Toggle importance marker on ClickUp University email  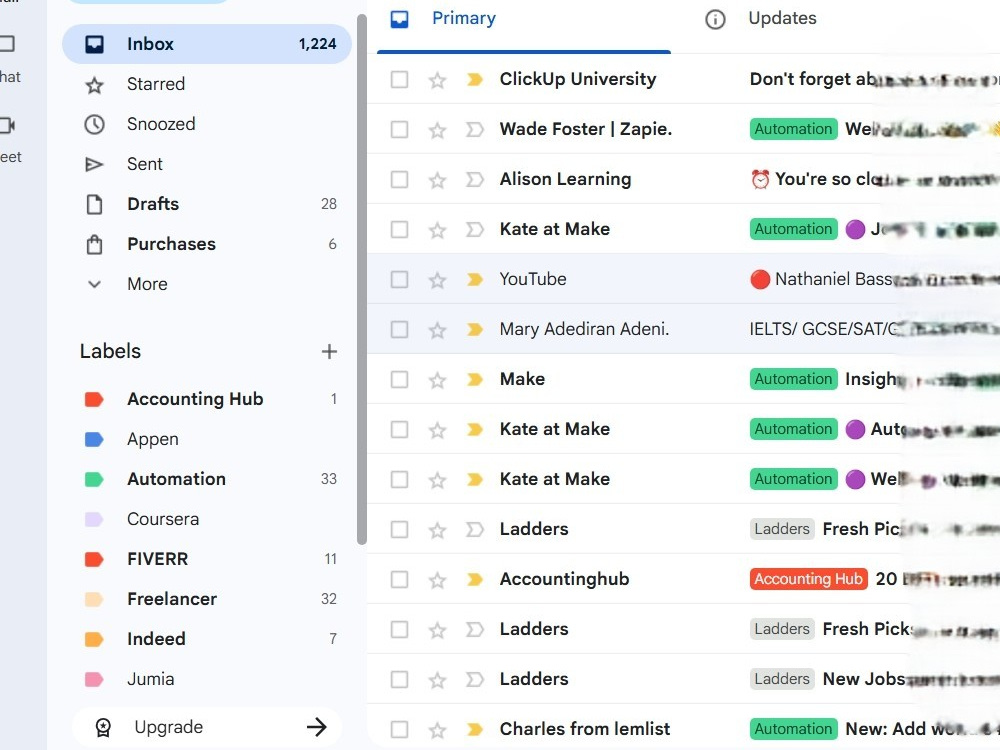(474, 80)
